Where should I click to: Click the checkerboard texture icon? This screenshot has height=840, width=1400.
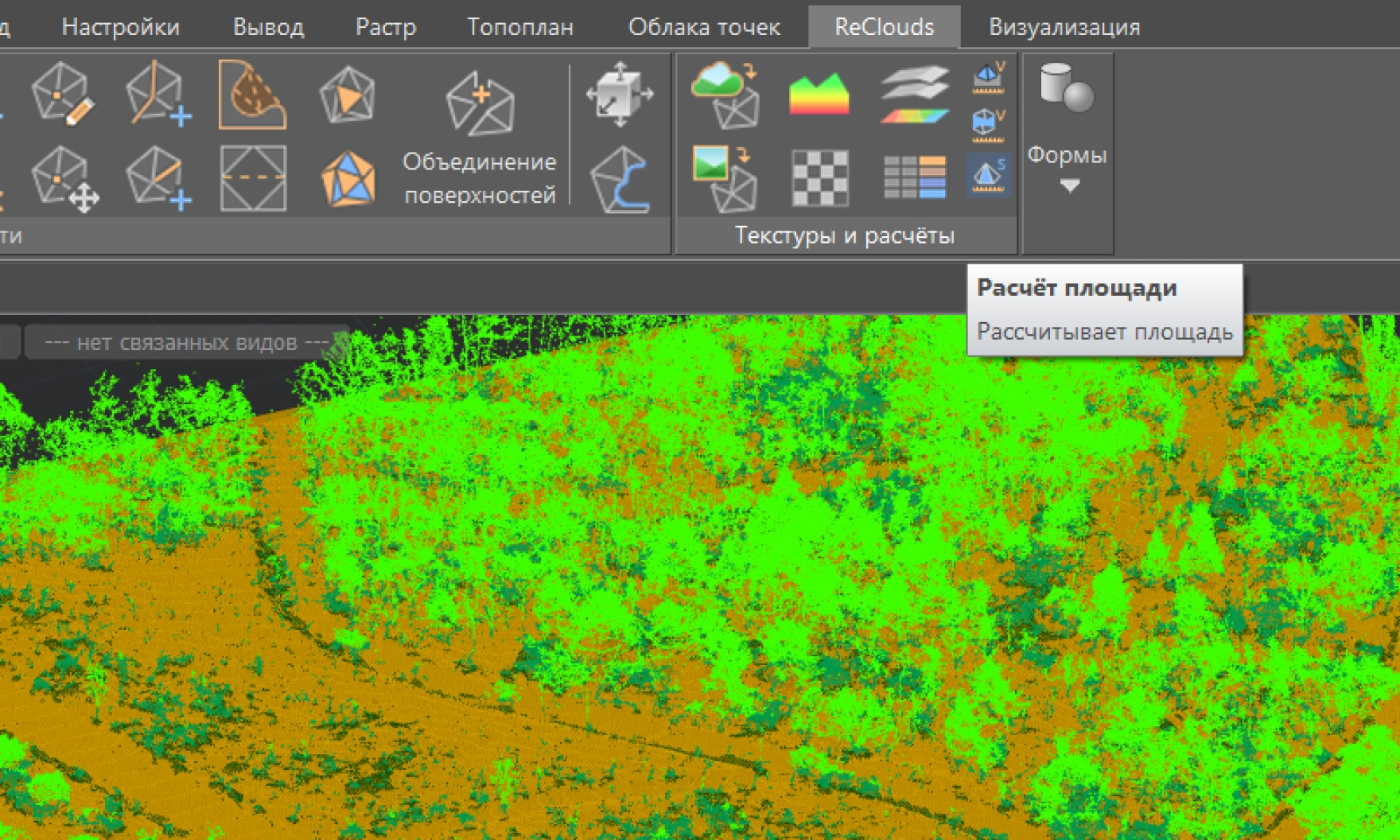pos(819,179)
